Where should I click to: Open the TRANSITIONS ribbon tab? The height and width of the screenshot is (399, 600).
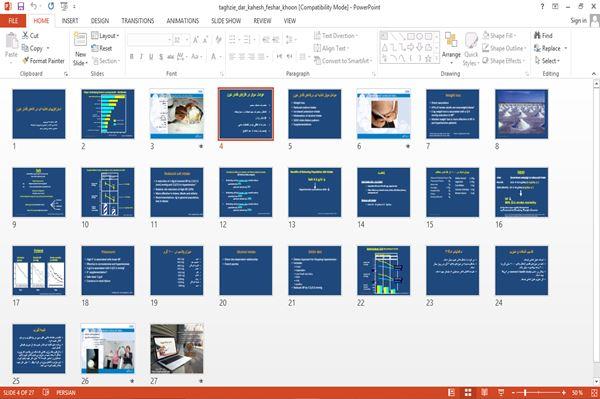138,21
